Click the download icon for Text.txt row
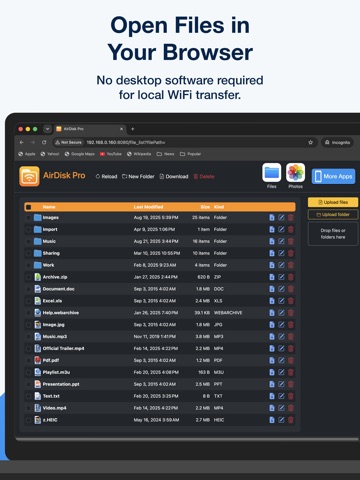 pos(272,396)
